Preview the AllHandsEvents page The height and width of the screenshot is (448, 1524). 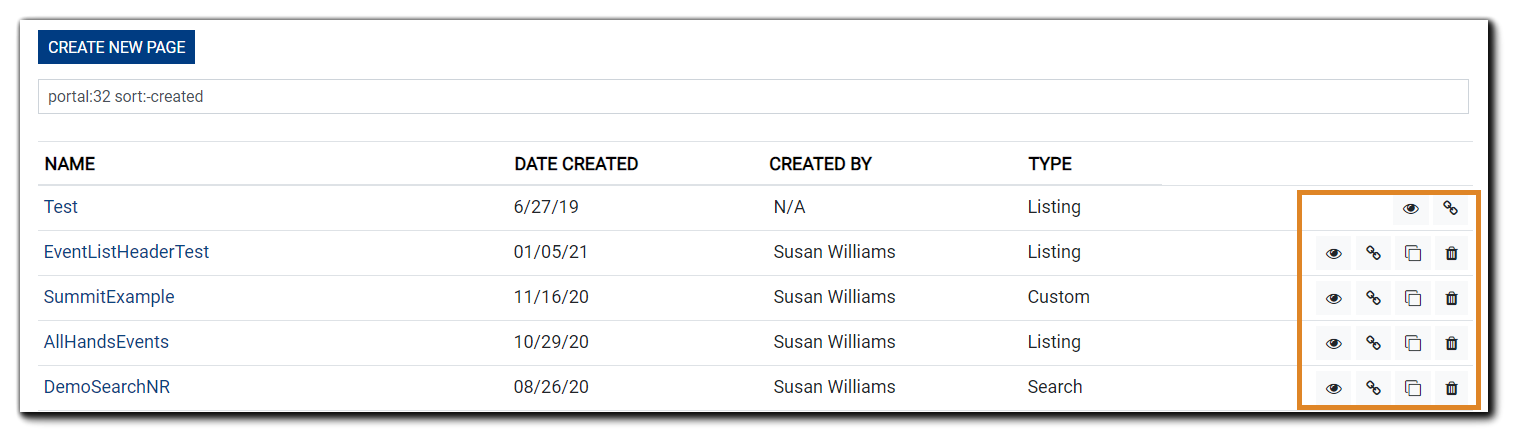coord(1333,343)
